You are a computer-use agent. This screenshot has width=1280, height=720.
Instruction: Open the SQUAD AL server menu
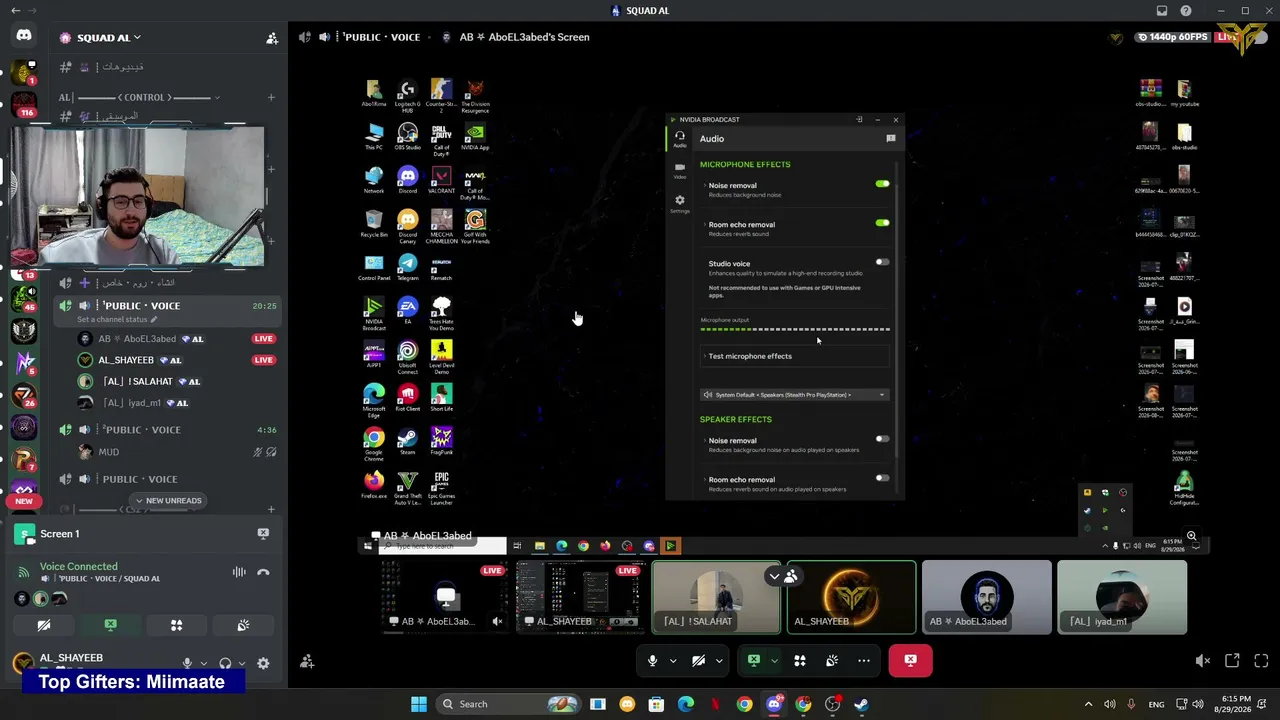point(108,38)
